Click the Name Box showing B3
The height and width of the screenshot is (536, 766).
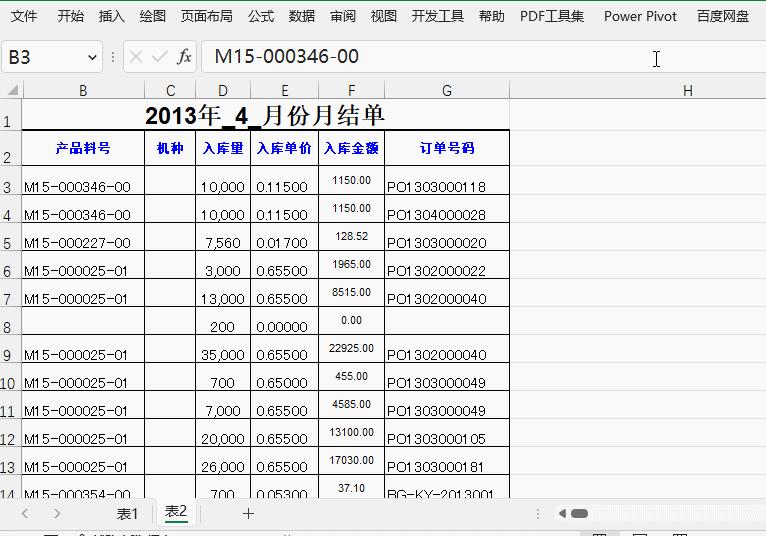click(44, 57)
